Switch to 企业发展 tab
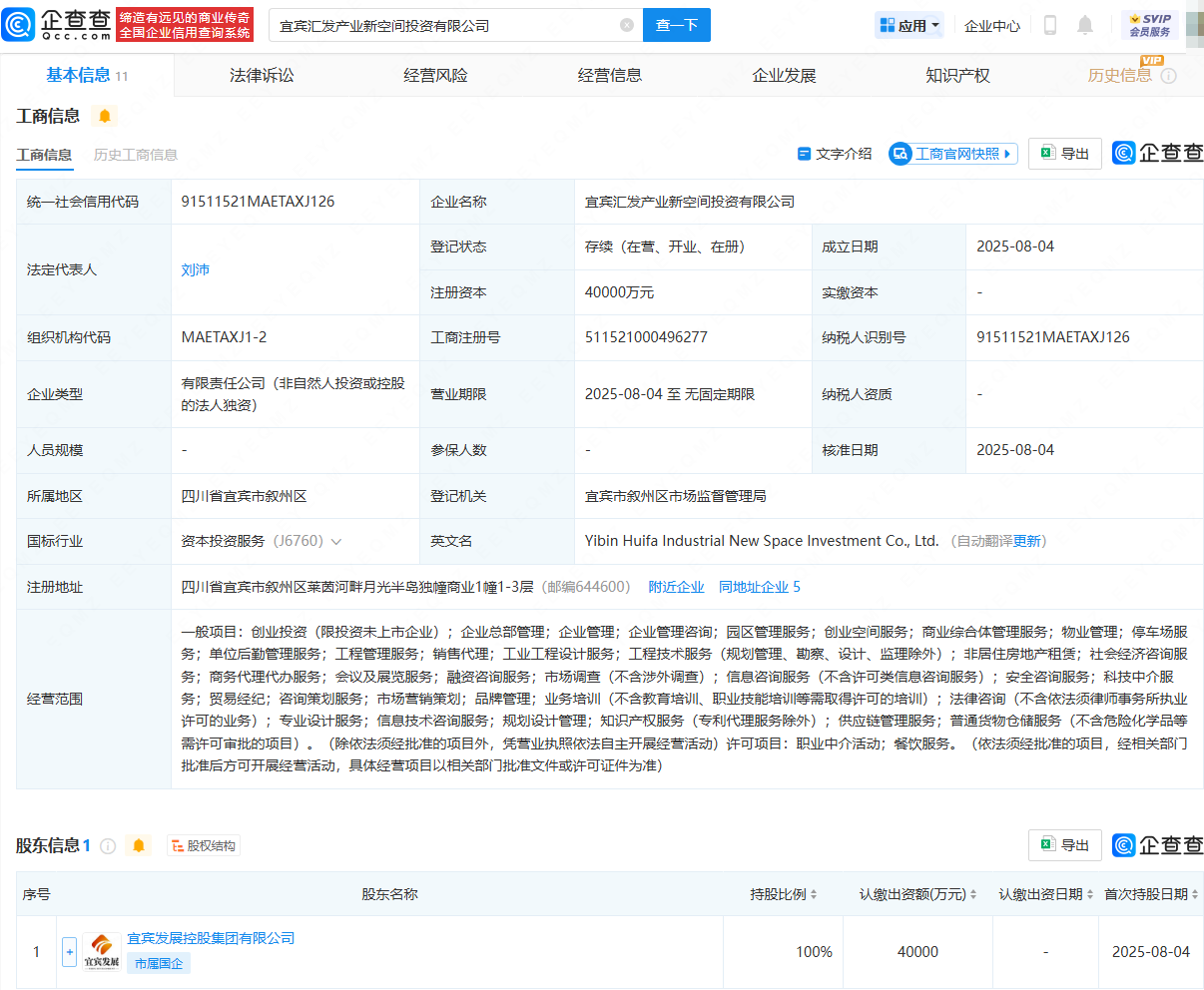Image resolution: width=1204 pixels, height=990 pixels. (784, 76)
